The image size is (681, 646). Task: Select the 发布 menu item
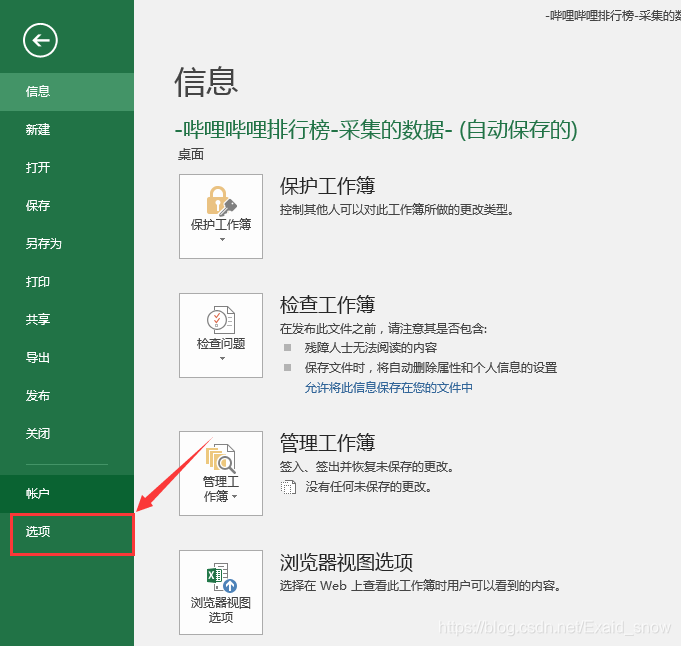coord(67,395)
